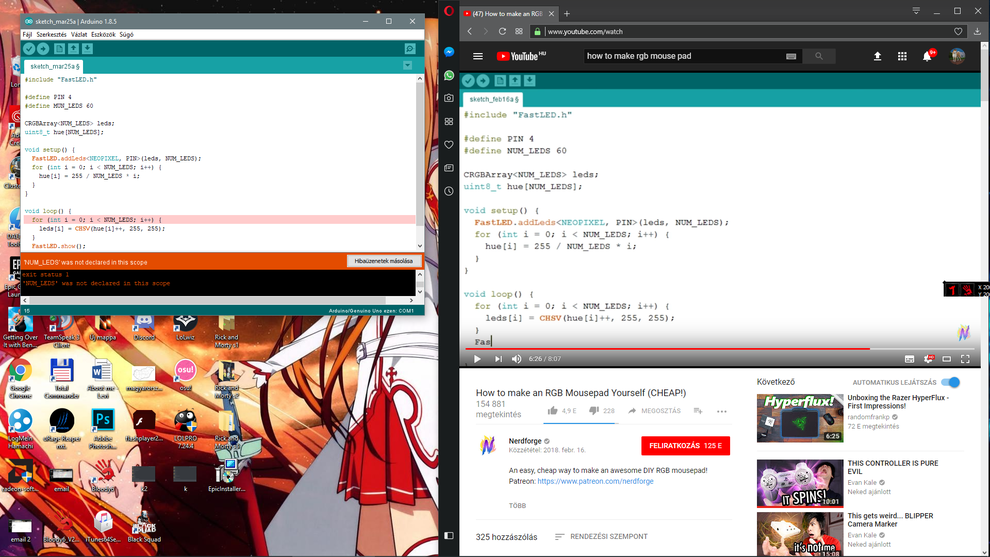Click the YouTube search magnifier button
Image resolution: width=990 pixels, height=557 pixels.
(x=819, y=56)
